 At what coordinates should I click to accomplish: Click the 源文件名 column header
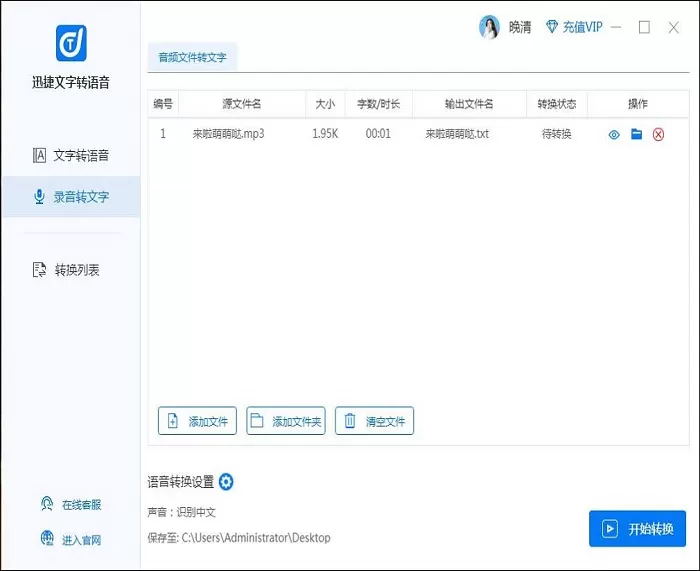pos(242,104)
